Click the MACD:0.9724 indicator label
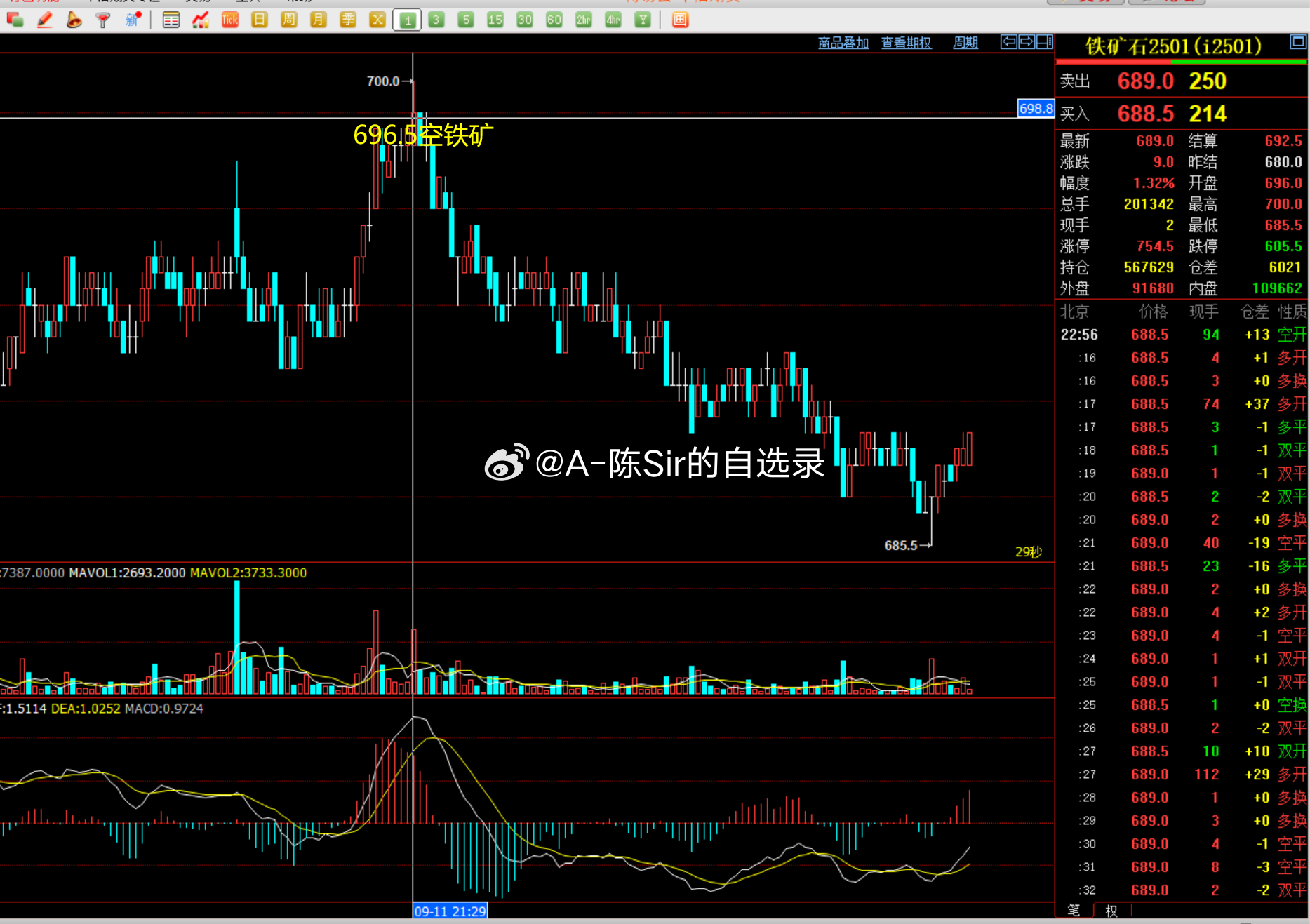 163,709
